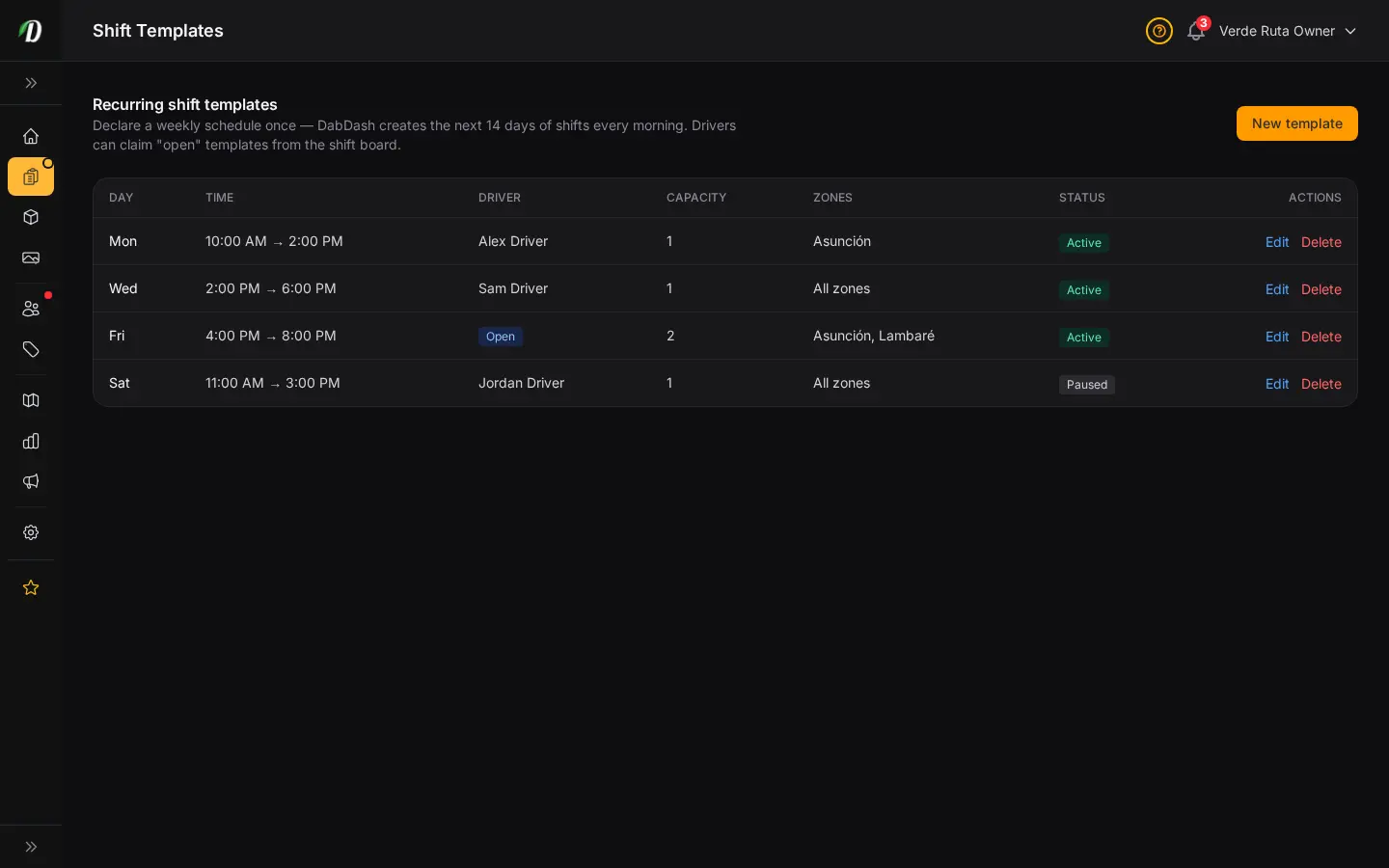Open the map sidebar icon
The width and height of the screenshot is (1389, 868).
[x=31, y=400]
